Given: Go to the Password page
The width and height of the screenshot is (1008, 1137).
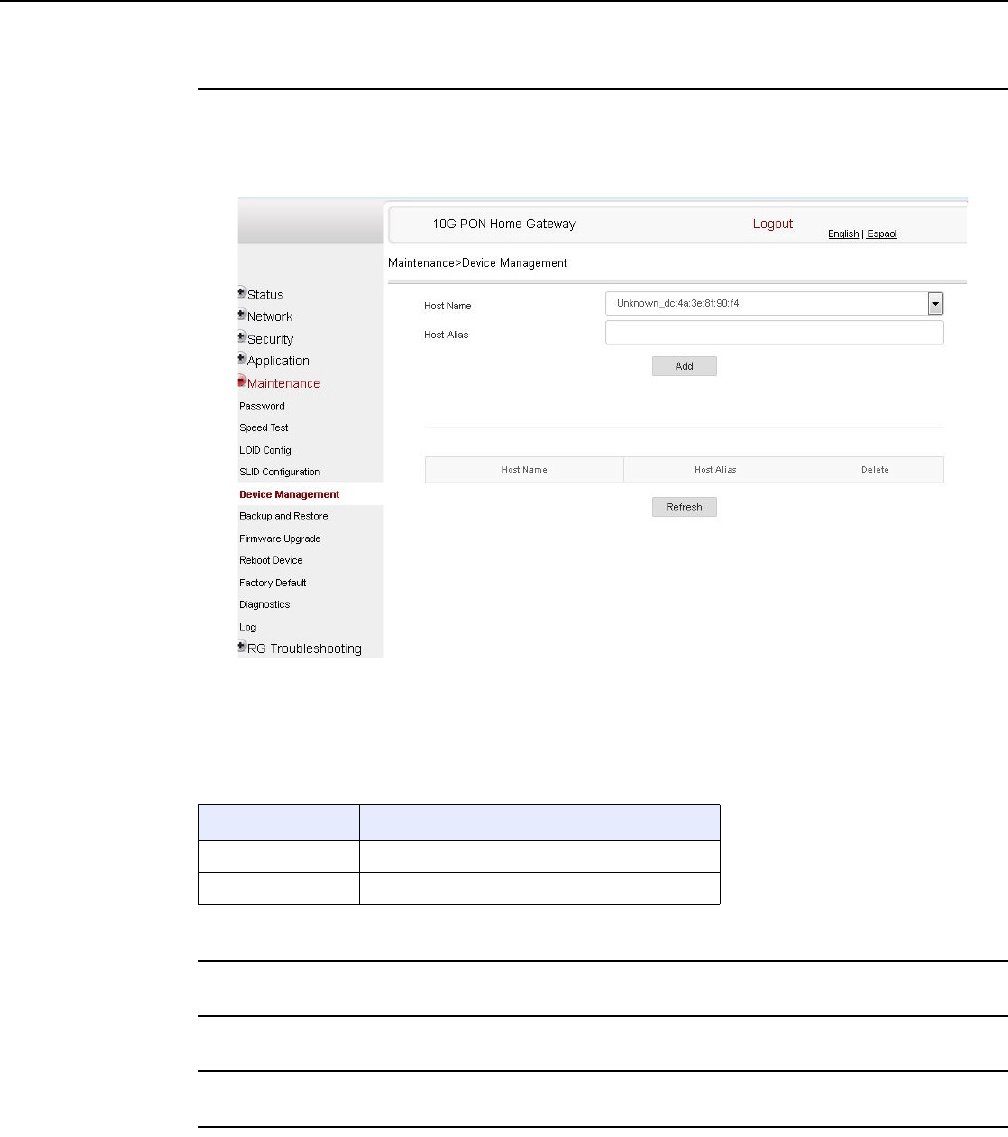Looking at the screenshot, I should pyautogui.click(x=262, y=406).
